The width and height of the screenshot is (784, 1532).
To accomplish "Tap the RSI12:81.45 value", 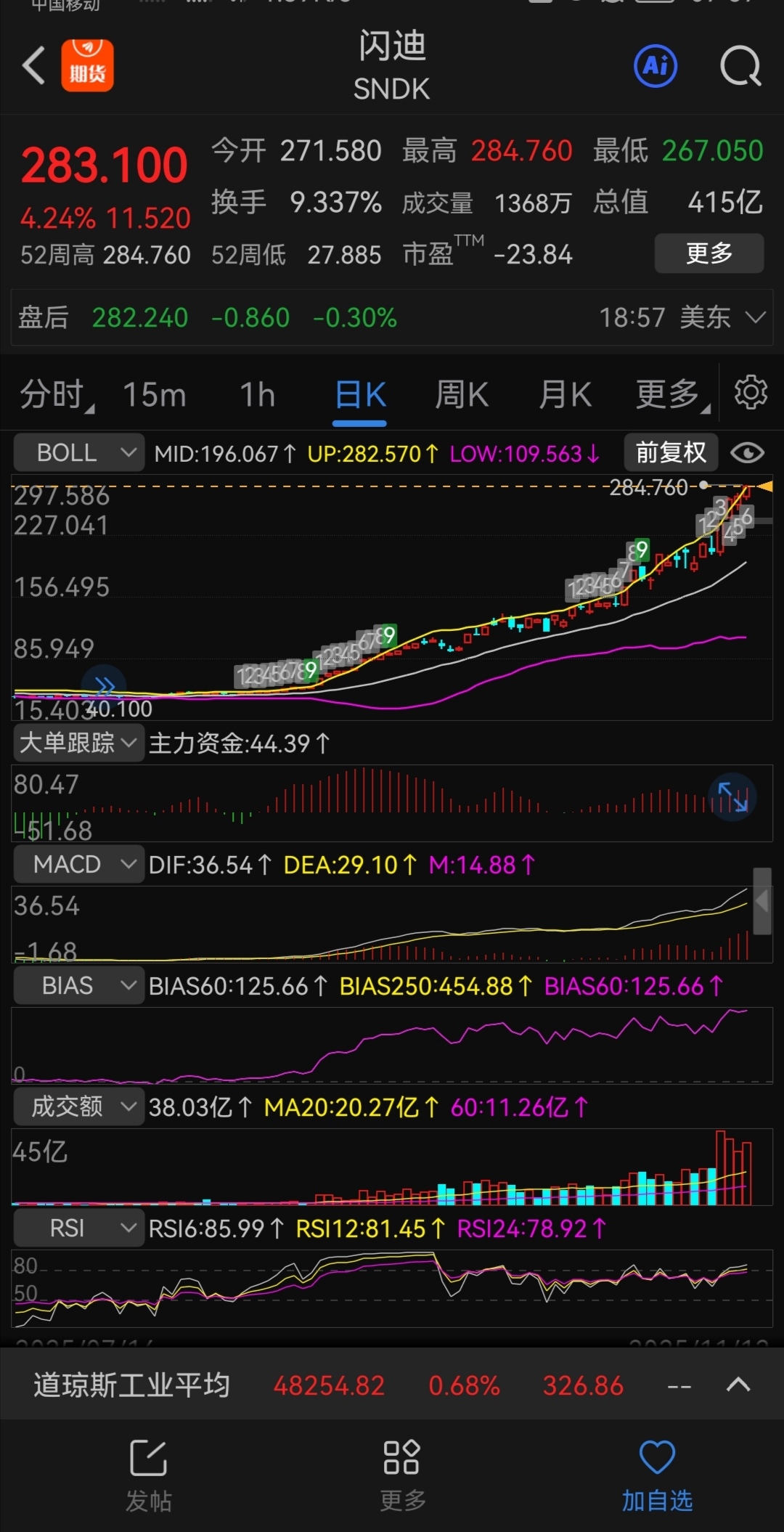I will click(370, 1228).
